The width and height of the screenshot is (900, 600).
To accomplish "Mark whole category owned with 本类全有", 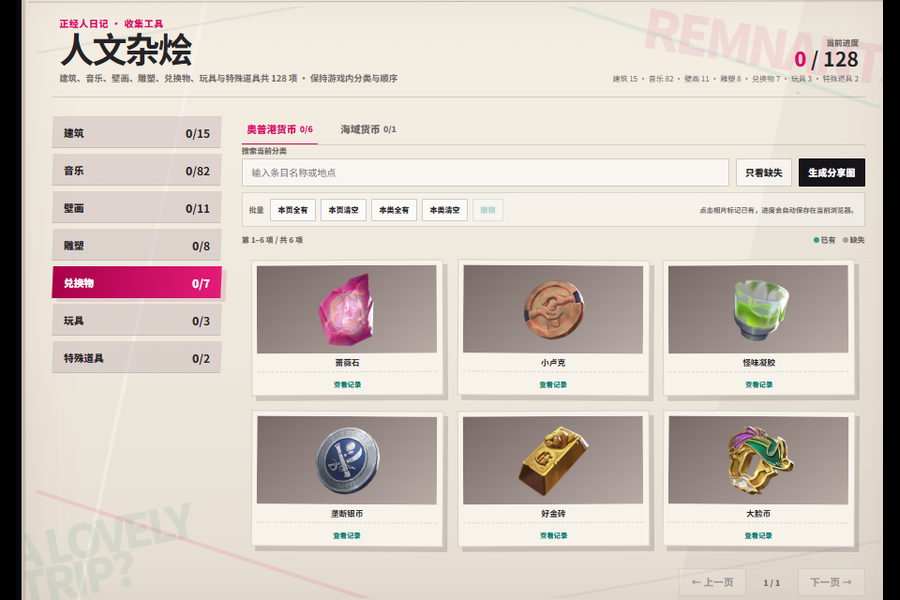I will 394,210.
